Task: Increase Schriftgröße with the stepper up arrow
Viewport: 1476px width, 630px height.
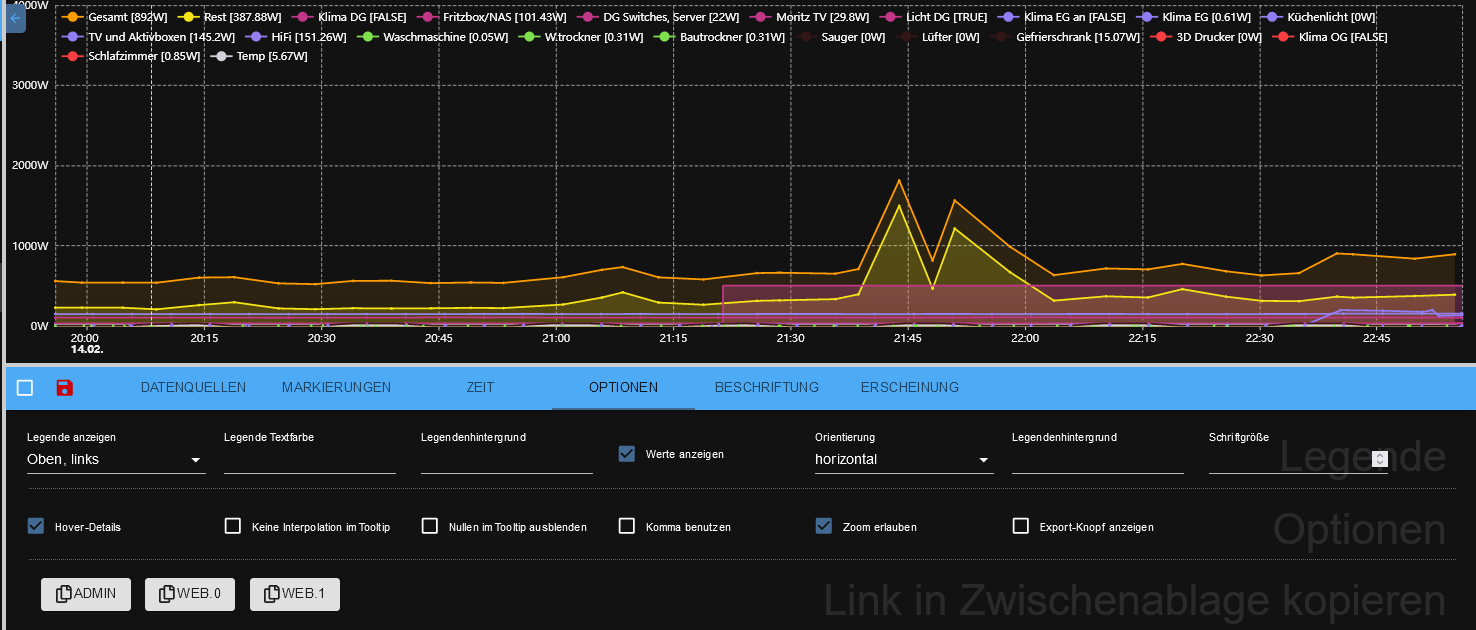Action: 1380,455
